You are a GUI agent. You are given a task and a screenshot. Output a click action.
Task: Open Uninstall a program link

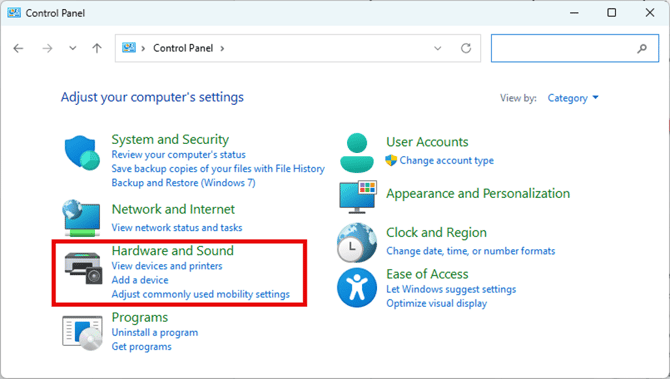click(x=155, y=332)
